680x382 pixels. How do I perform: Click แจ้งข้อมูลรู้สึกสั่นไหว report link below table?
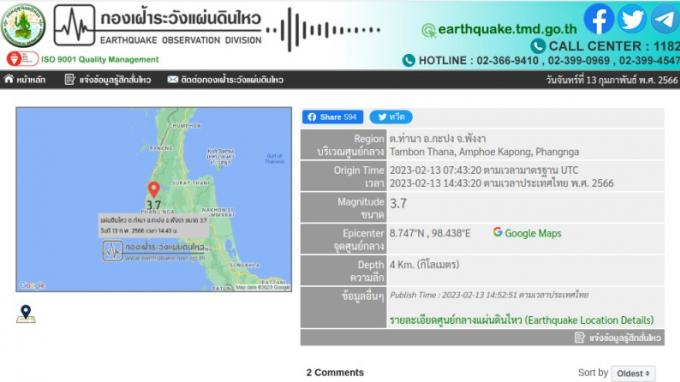tap(618, 337)
